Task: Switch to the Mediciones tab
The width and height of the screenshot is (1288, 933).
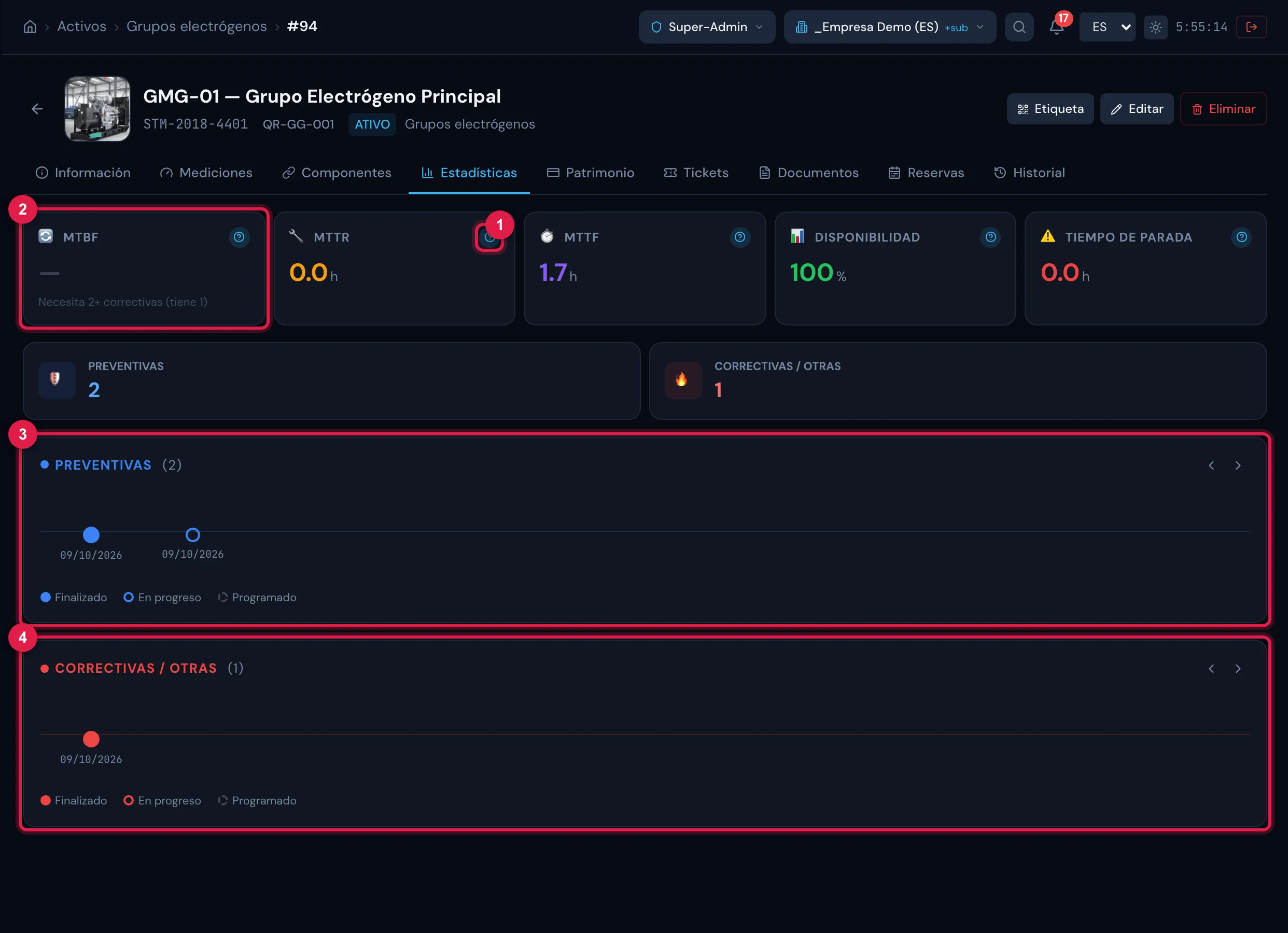Action: pos(206,173)
